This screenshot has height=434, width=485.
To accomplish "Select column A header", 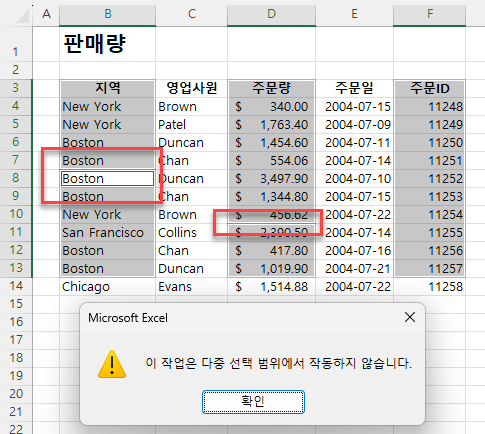I will [x=46, y=14].
